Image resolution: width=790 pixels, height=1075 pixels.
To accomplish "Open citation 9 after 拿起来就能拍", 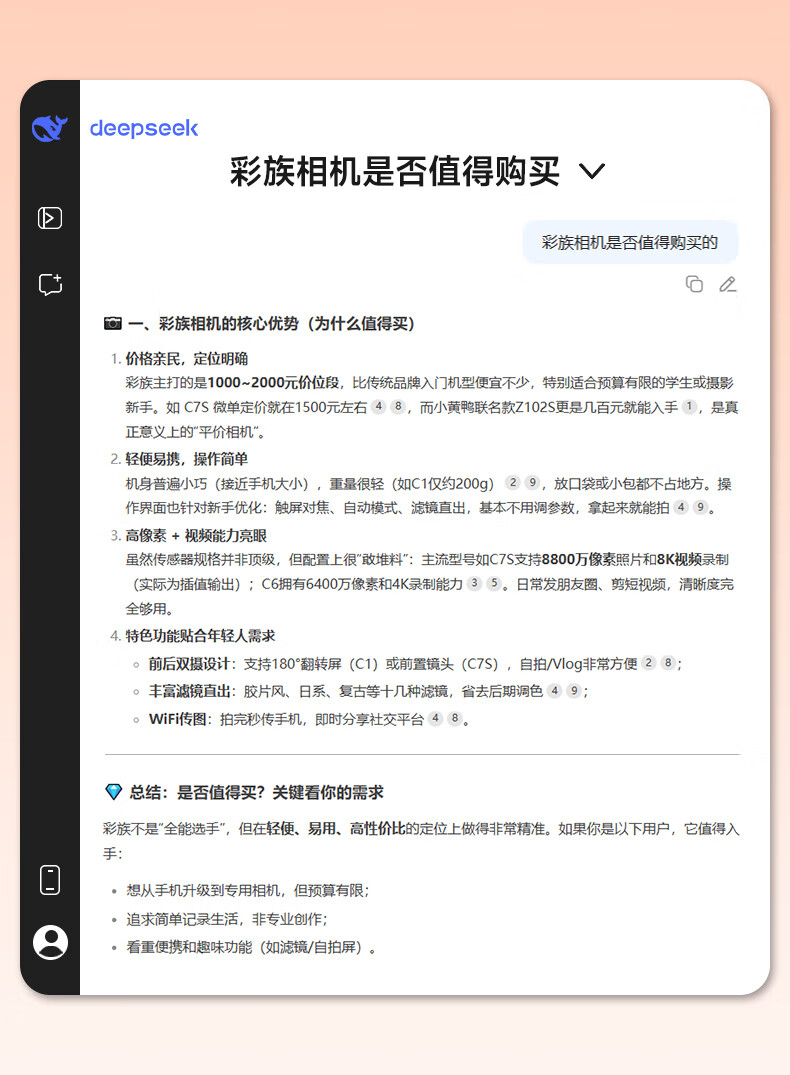I will pos(700,507).
